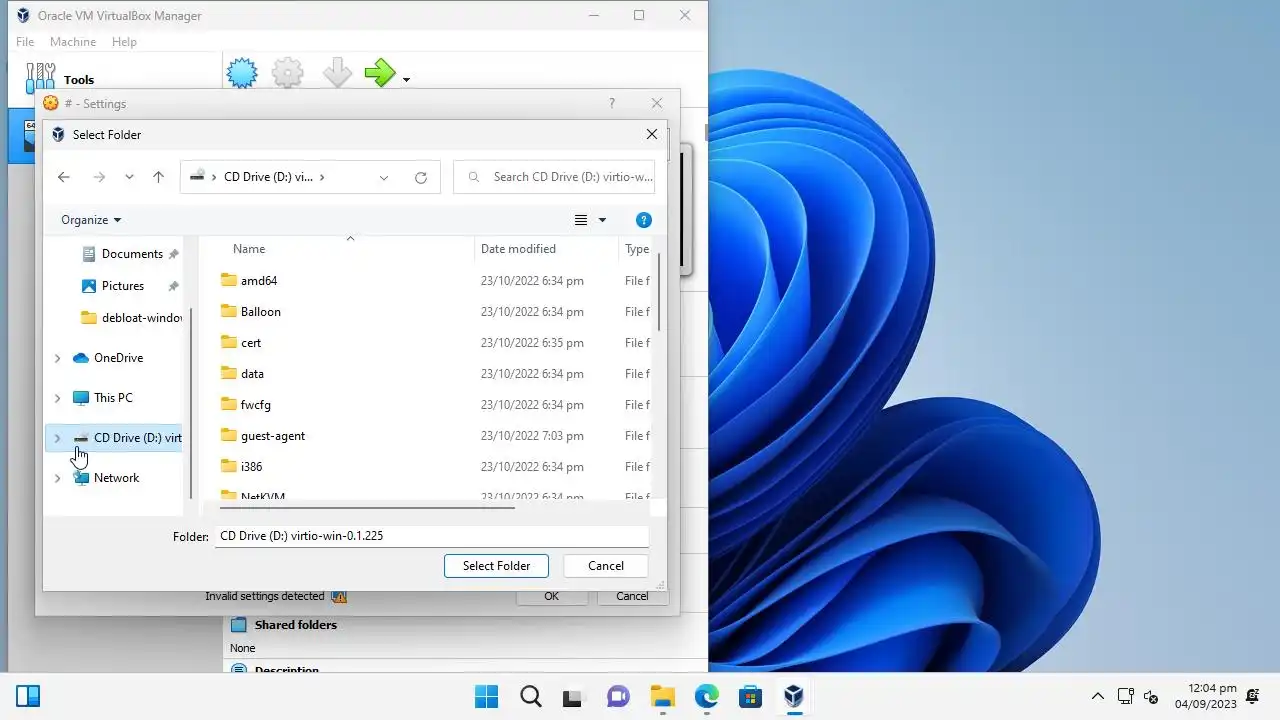Viewport: 1280px width, 720px height.
Task: Expand the Network tree node
Action: point(57,478)
